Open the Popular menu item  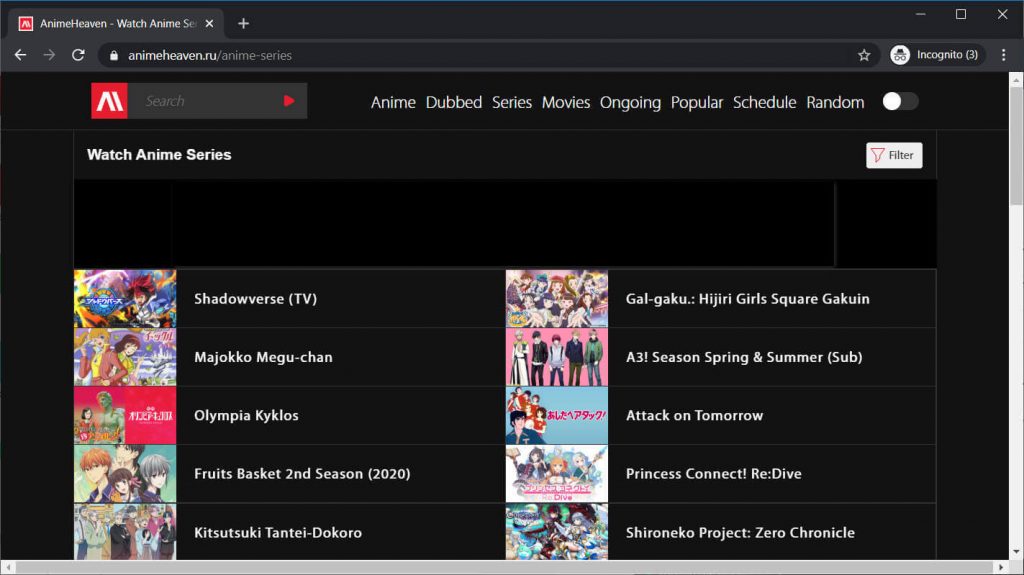697,102
